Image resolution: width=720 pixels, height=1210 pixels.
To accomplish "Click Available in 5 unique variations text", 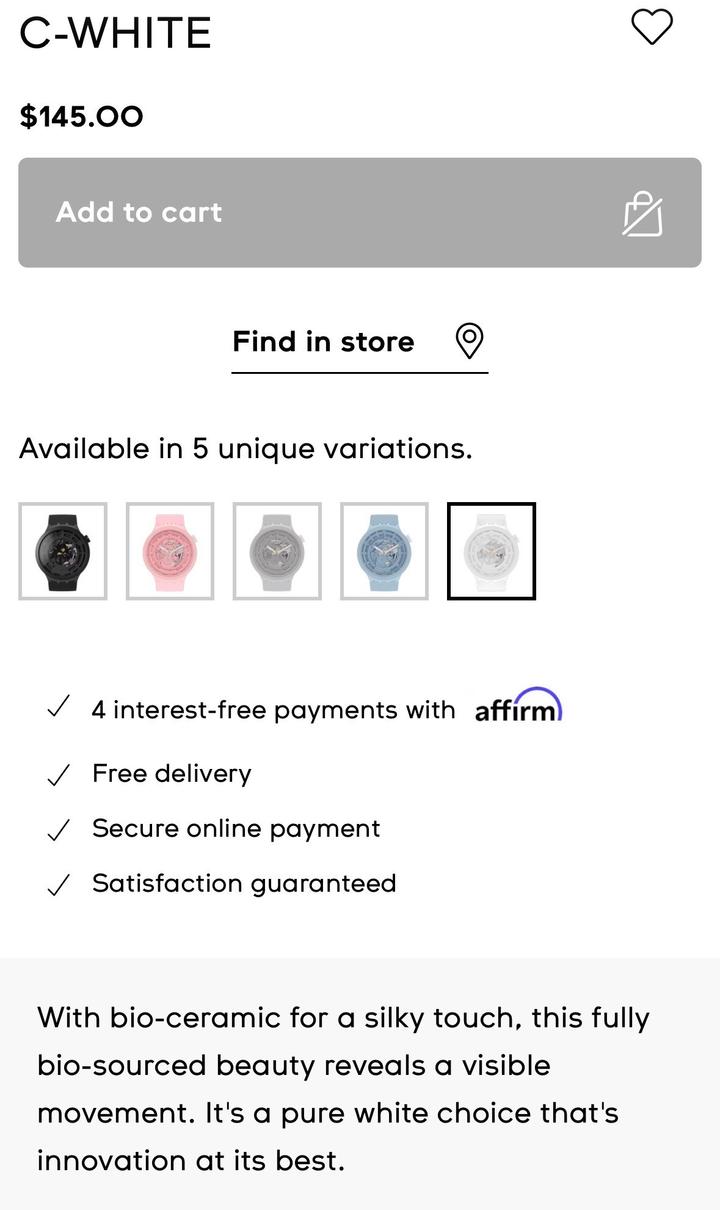I will (245, 449).
